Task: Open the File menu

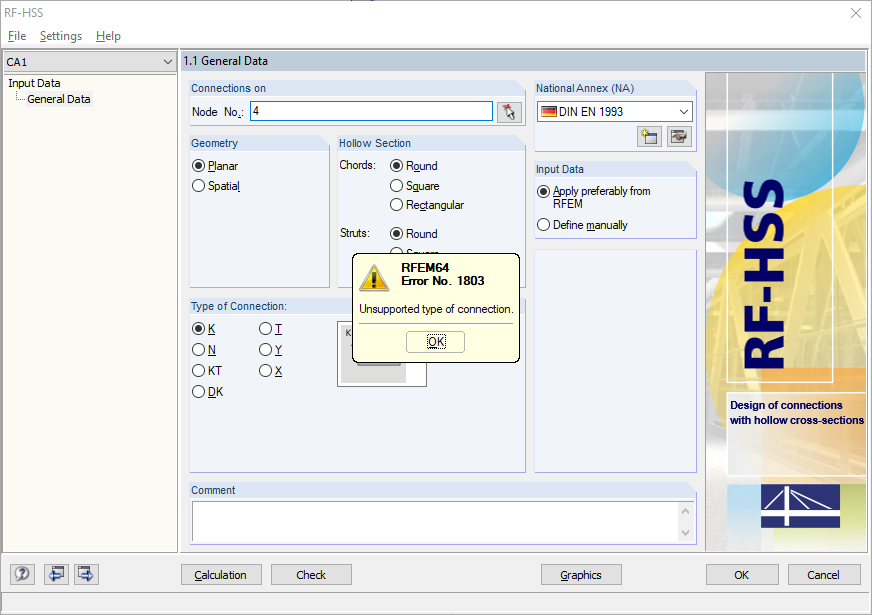Action: pos(17,36)
